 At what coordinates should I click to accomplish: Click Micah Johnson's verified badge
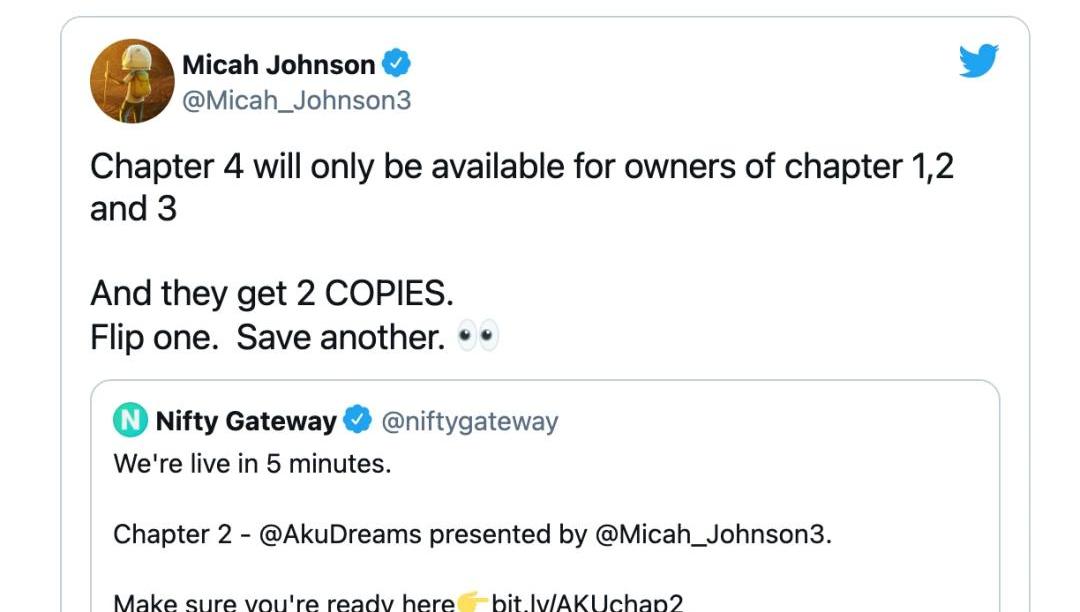(397, 65)
